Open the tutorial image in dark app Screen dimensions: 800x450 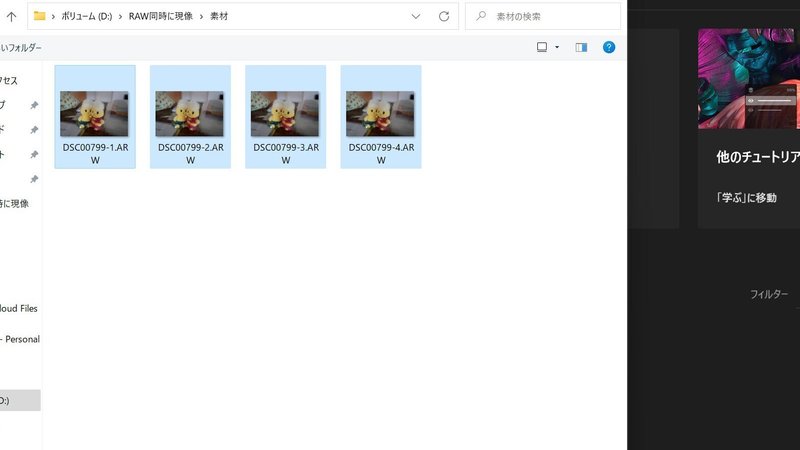[749, 79]
